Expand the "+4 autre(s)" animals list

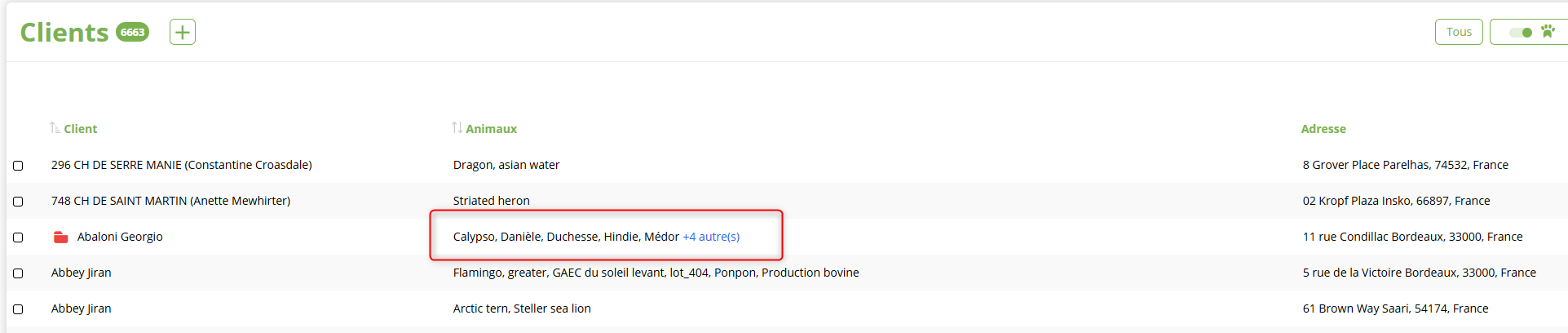[x=711, y=237]
